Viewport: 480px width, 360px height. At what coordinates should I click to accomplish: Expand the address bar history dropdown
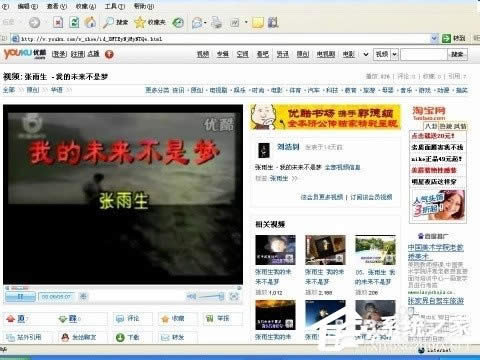(x=434, y=39)
